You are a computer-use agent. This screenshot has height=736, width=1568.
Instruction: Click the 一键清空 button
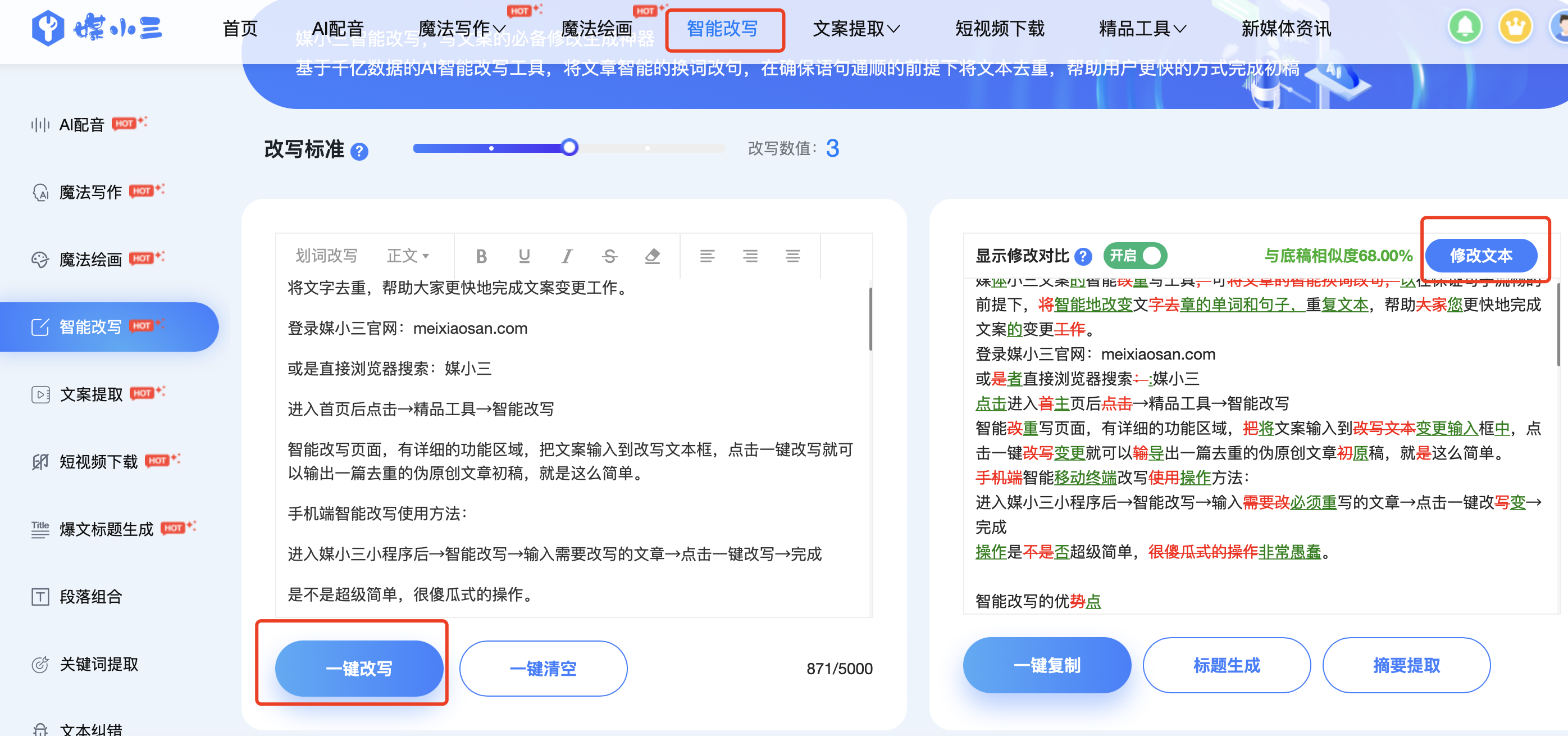pyautogui.click(x=543, y=669)
